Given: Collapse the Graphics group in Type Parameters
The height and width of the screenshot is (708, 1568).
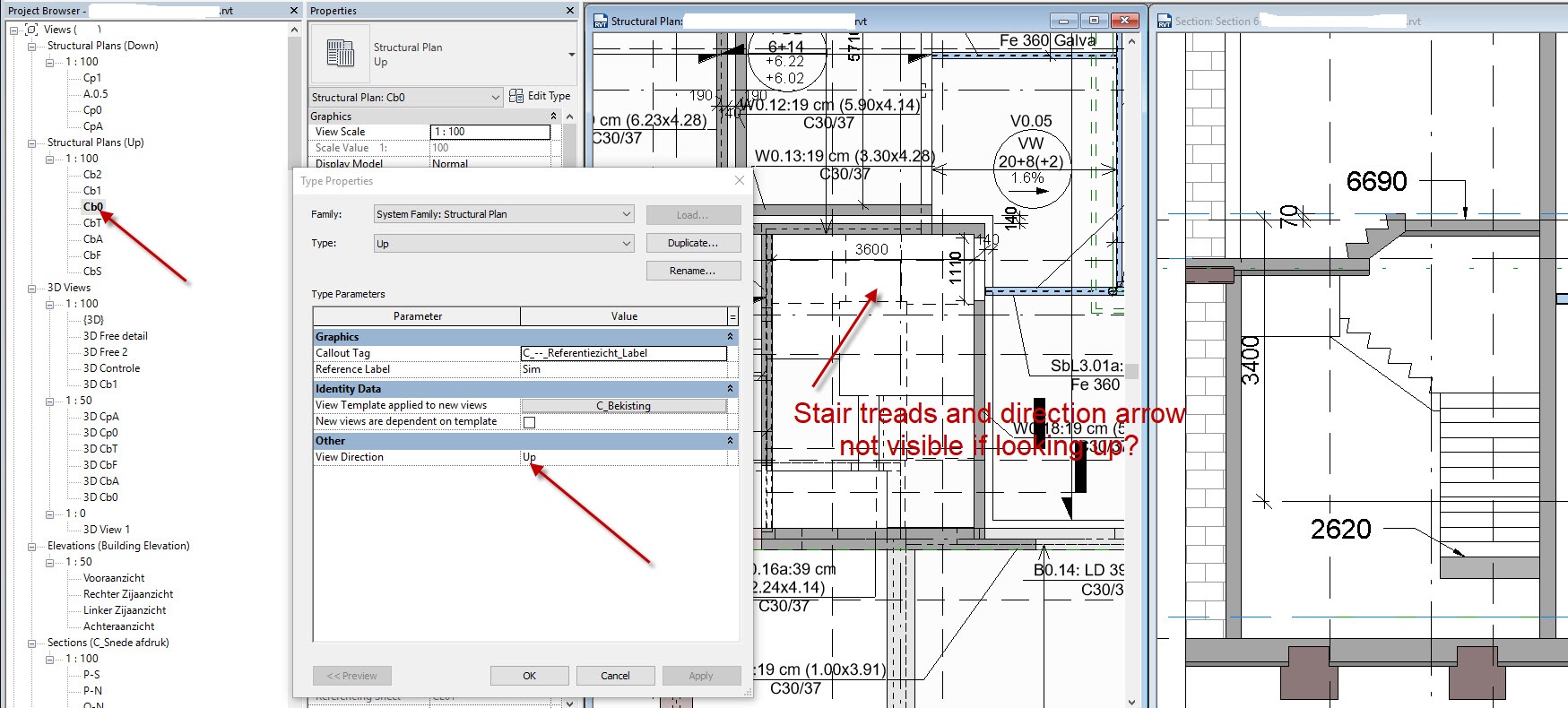Looking at the screenshot, I should 730,337.
